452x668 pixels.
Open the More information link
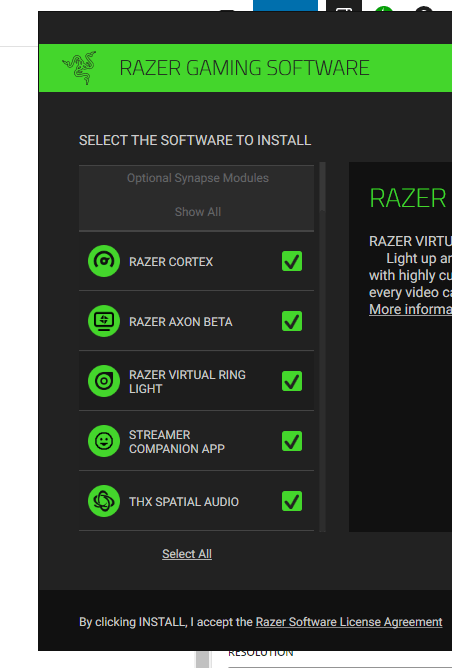pos(410,309)
